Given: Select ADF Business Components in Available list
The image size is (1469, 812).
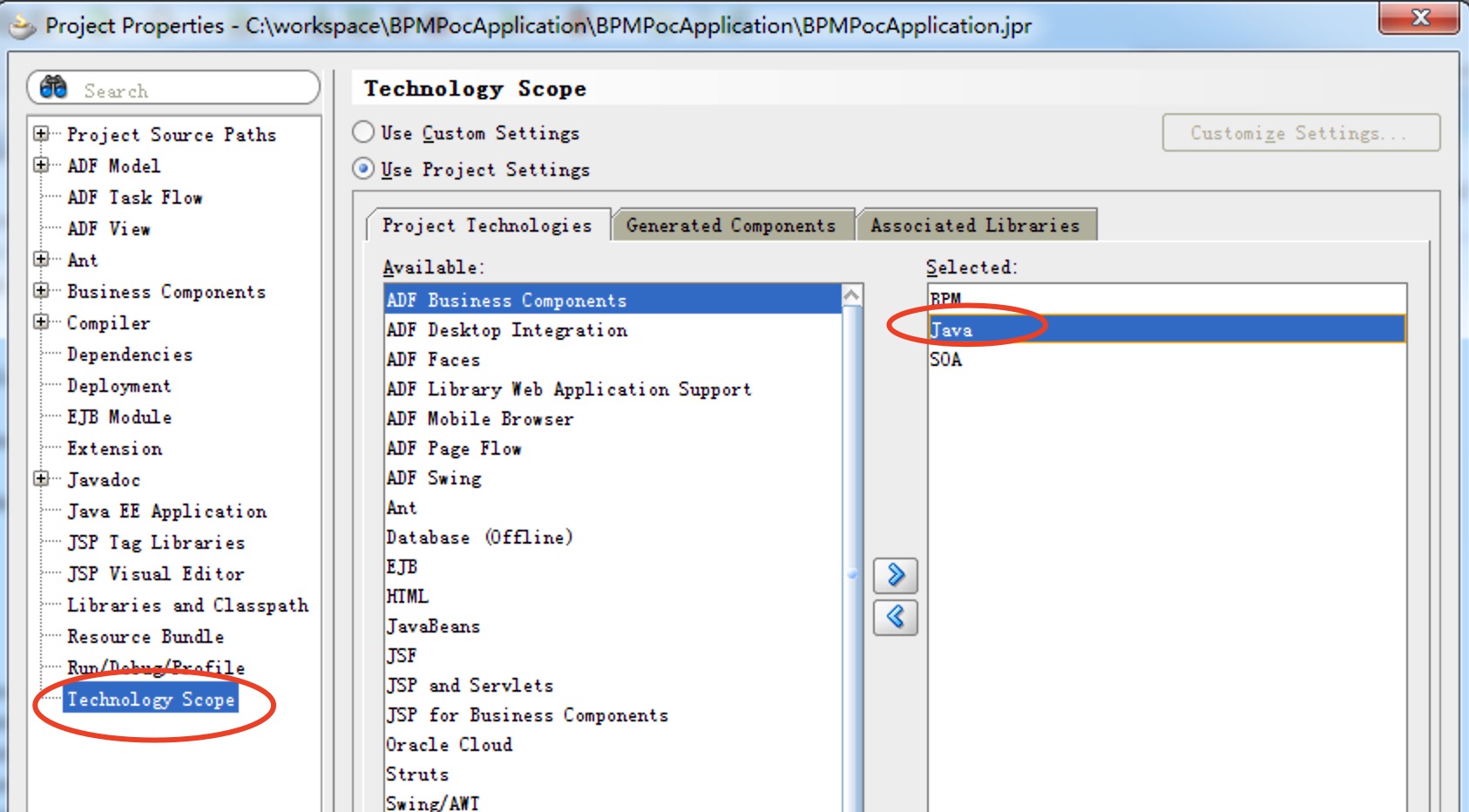Looking at the screenshot, I should [613, 300].
